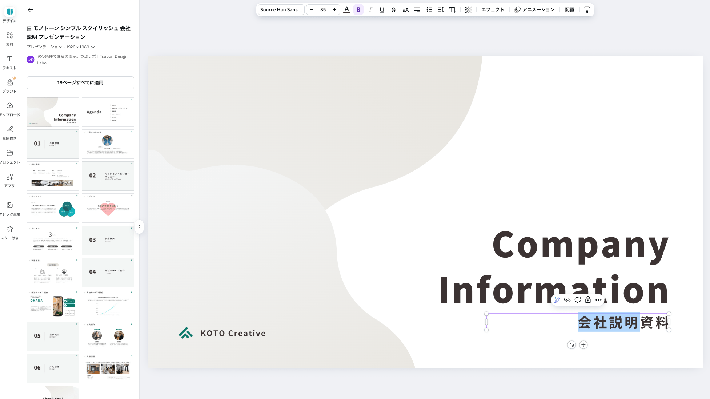Select the Text tool in the sidebar
This screenshot has height=399, width=710.
click(x=10, y=62)
